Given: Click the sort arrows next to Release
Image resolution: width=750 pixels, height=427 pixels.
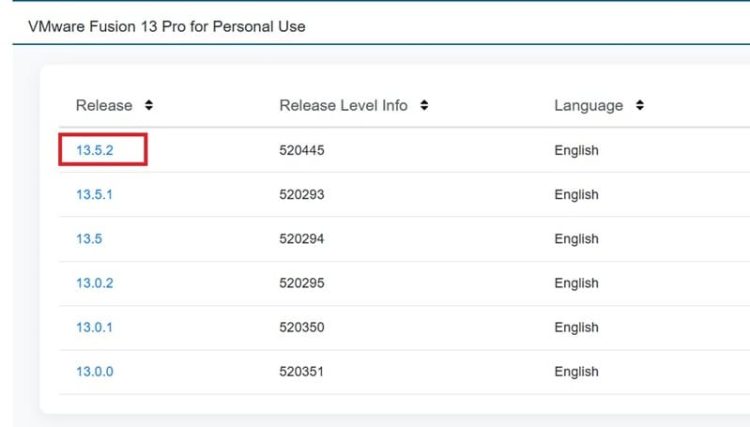Looking at the screenshot, I should [x=149, y=105].
